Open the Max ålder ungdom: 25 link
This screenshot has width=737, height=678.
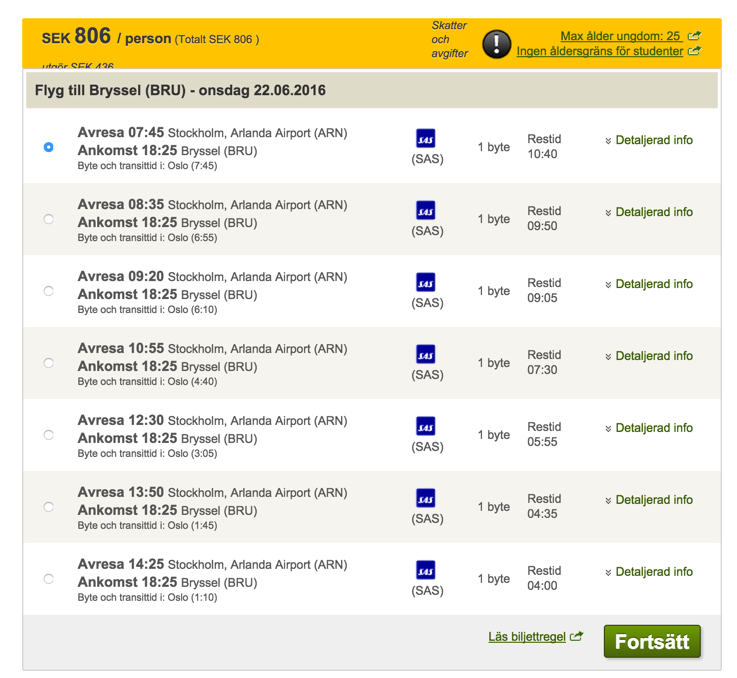pyautogui.click(x=620, y=36)
